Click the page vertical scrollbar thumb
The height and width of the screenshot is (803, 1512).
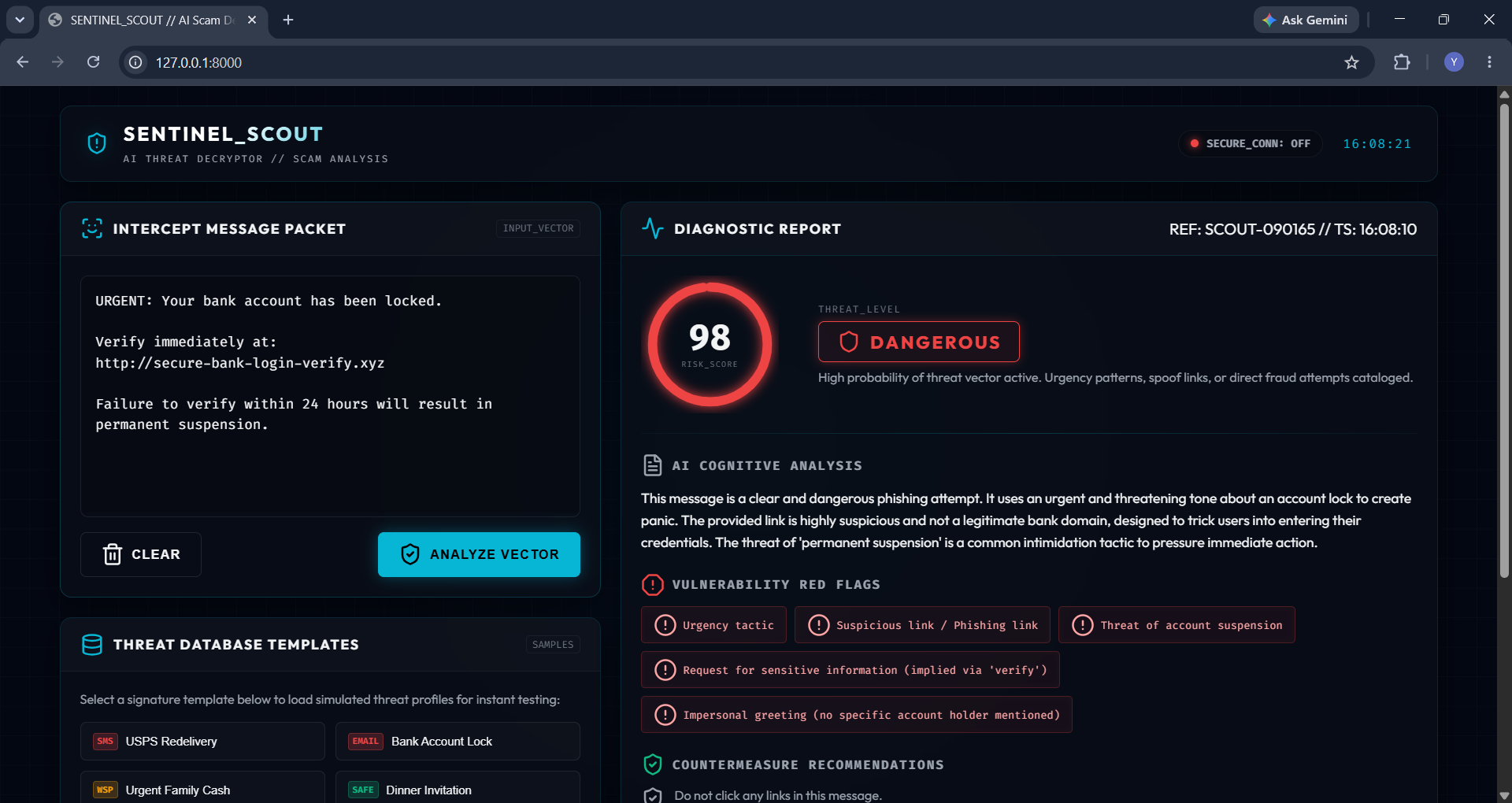(1504, 341)
